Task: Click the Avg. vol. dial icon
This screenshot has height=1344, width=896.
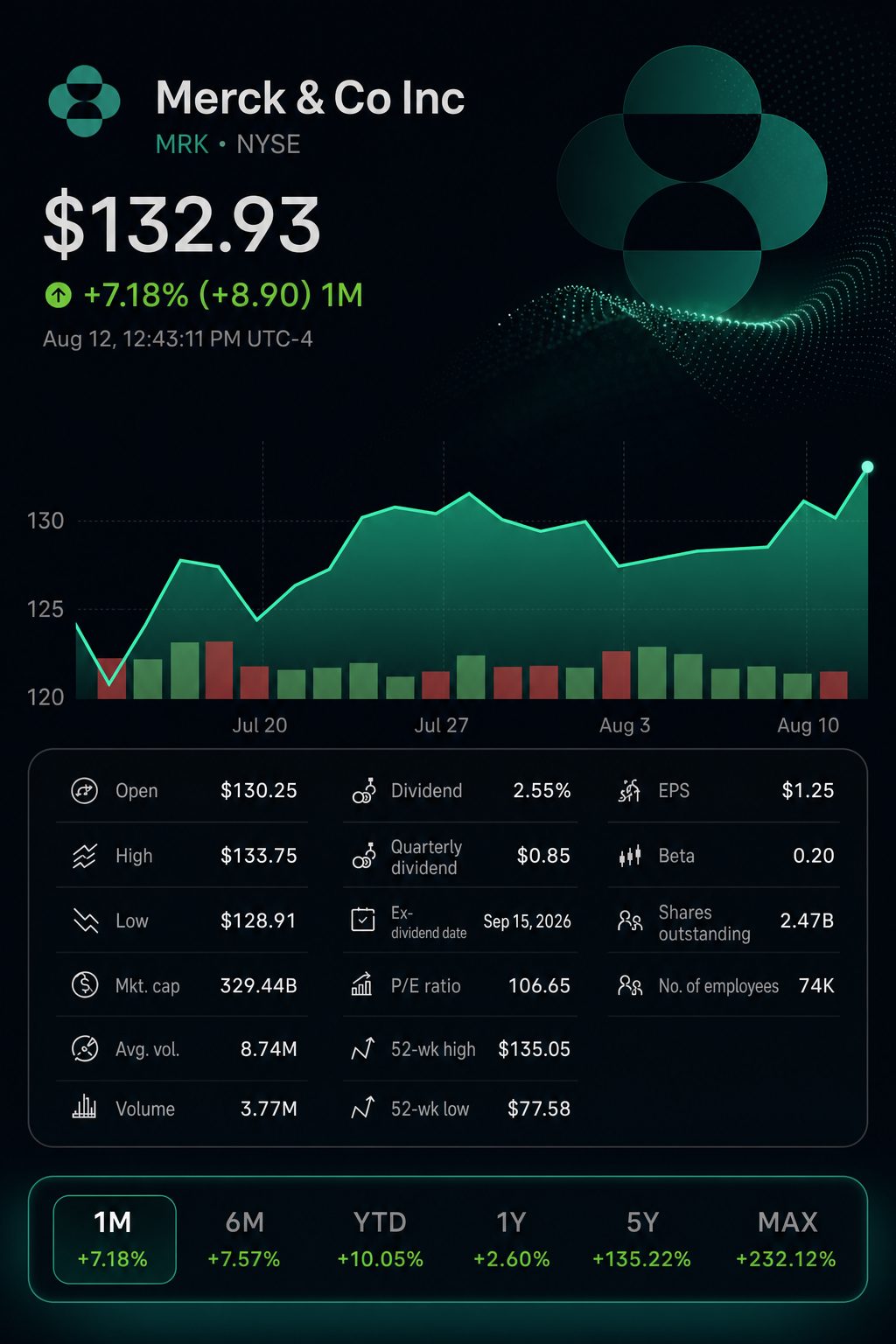Action: [x=84, y=1048]
